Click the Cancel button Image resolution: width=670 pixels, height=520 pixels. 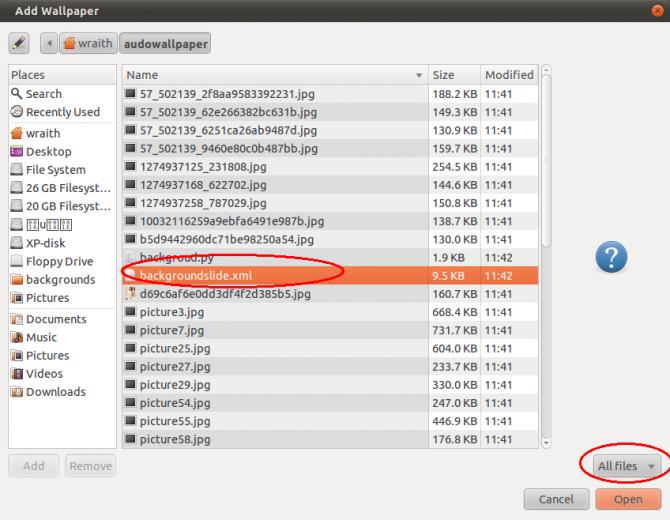(556, 499)
